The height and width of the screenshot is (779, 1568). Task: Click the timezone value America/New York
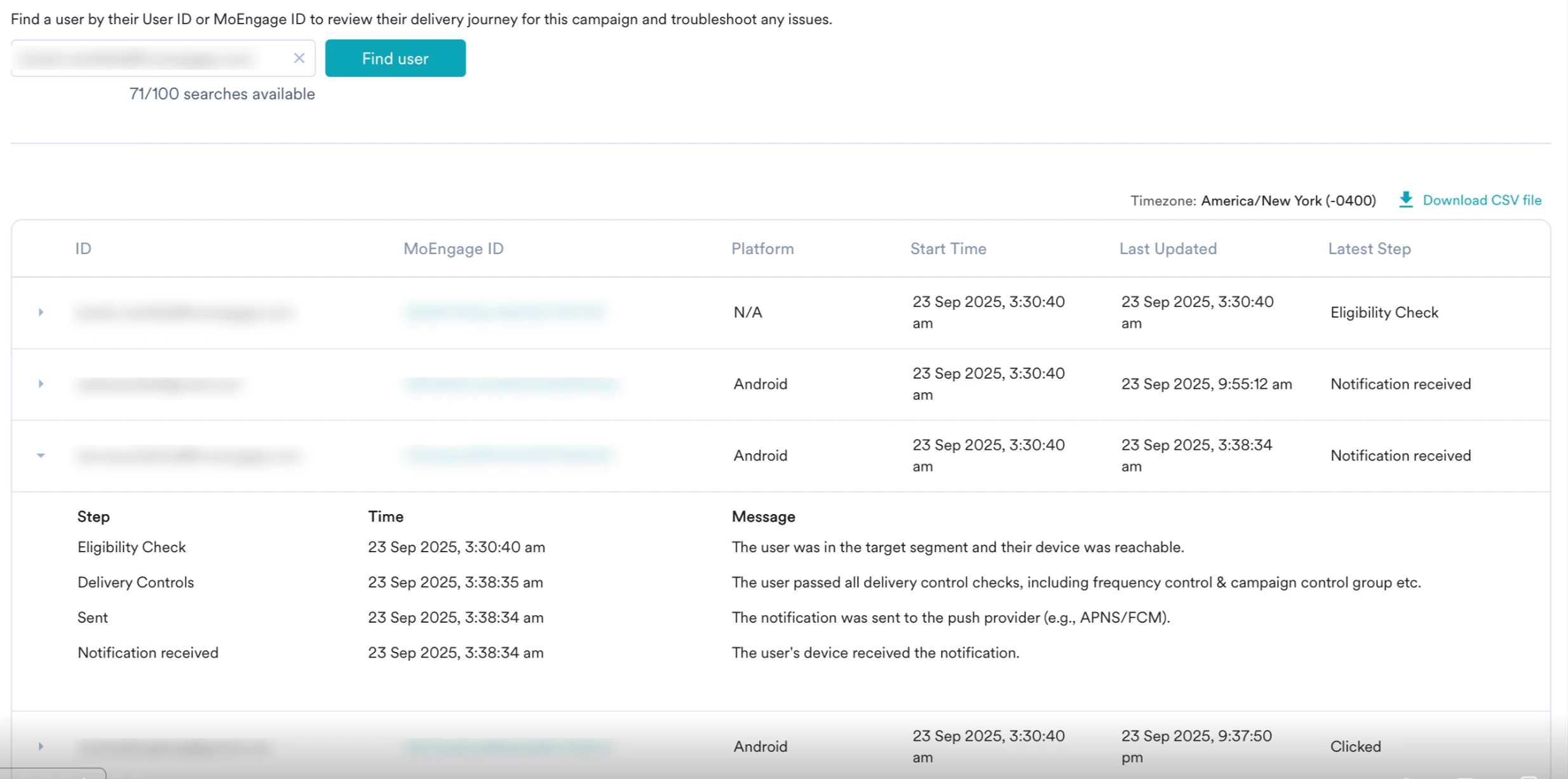[1288, 201]
